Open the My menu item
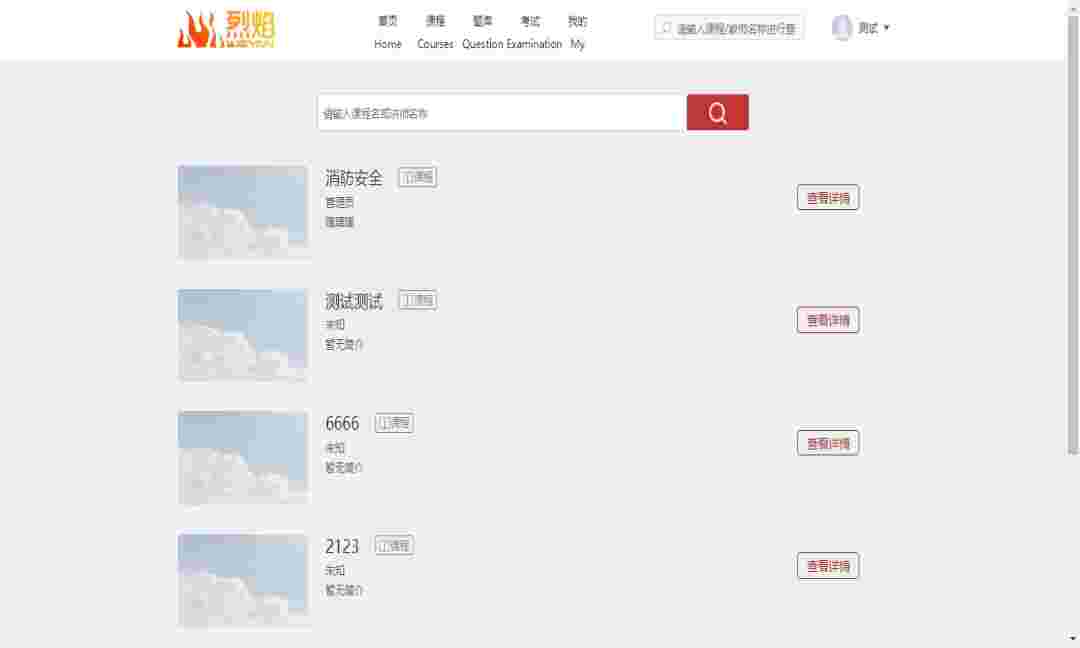This screenshot has height=648, width=1080. coord(578,32)
